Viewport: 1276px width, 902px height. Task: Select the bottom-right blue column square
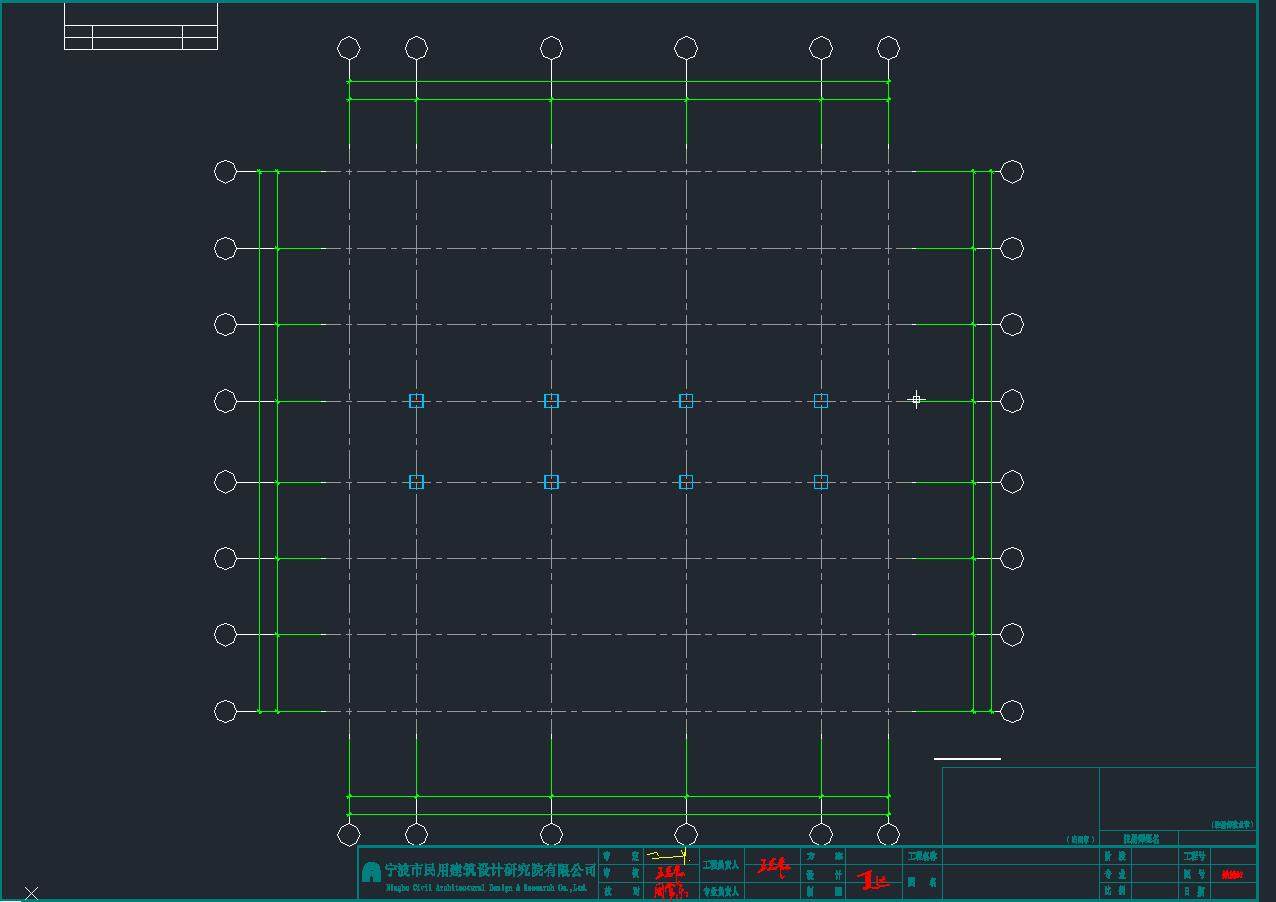point(821,482)
